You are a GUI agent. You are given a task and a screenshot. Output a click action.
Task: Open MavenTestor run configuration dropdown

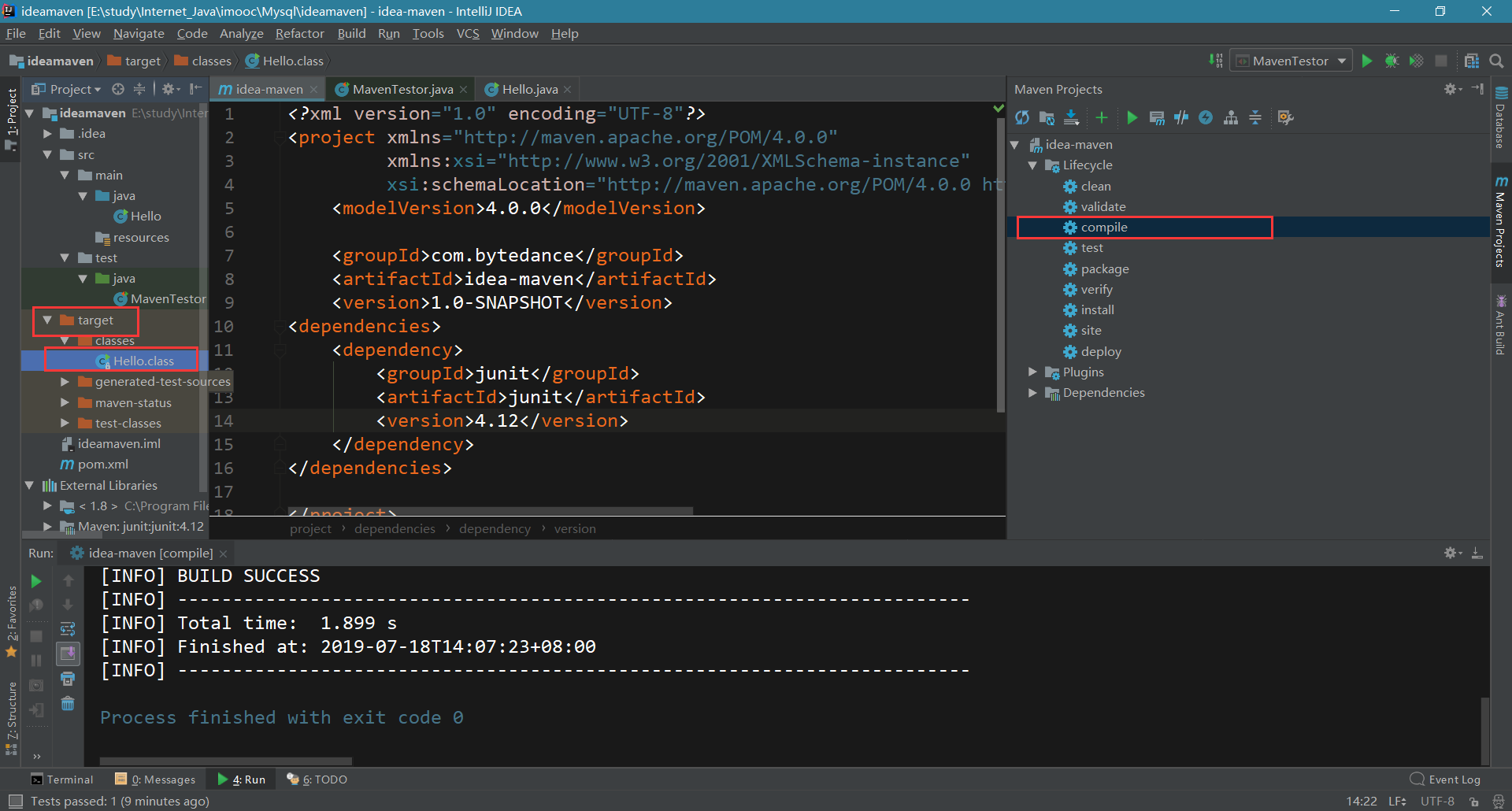[x=1291, y=61]
